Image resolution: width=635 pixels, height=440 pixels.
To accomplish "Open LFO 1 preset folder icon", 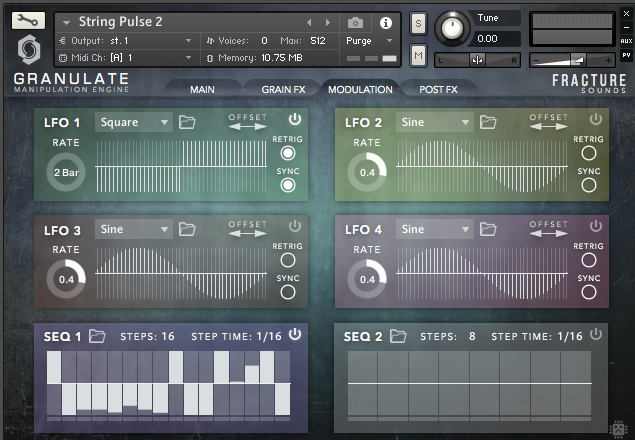I will pos(187,122).
